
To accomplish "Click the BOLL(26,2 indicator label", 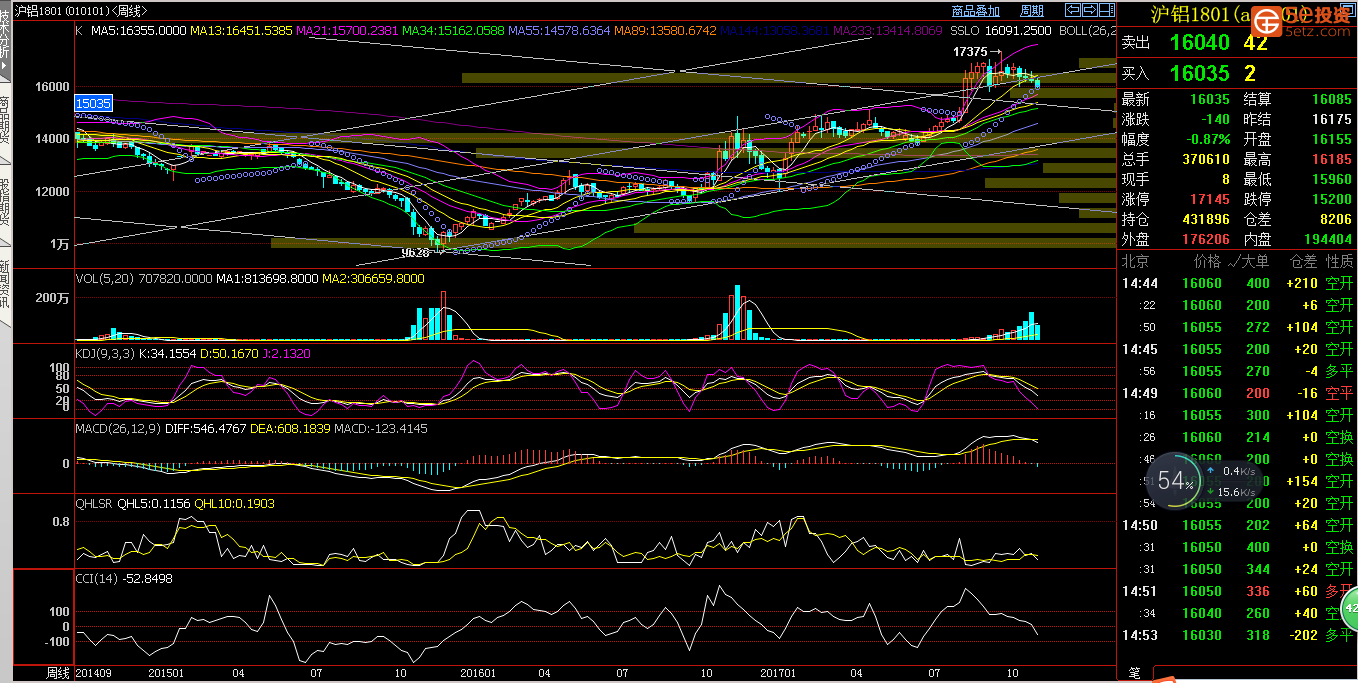I will [1087, 30].
